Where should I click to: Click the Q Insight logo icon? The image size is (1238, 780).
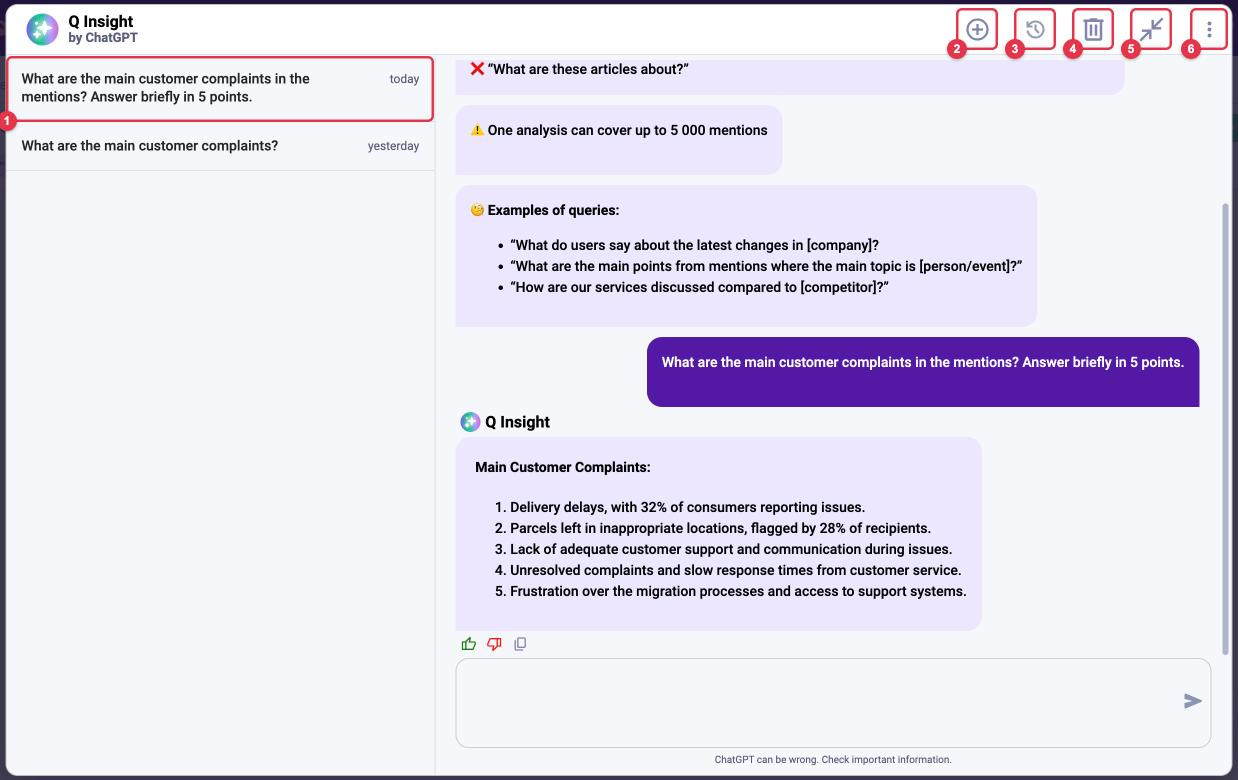[x=42, y=30]
